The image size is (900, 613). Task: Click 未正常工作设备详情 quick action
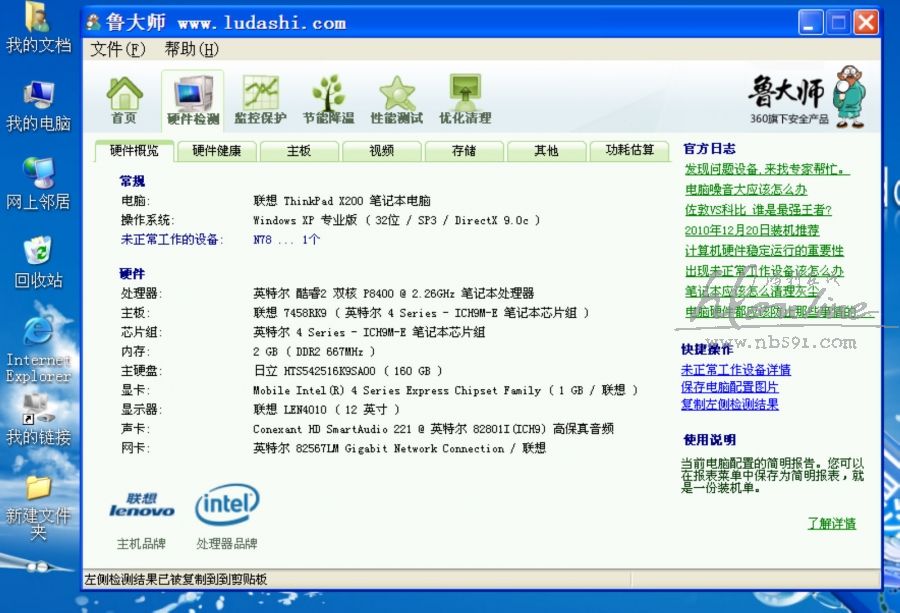(x=735, y=370)
